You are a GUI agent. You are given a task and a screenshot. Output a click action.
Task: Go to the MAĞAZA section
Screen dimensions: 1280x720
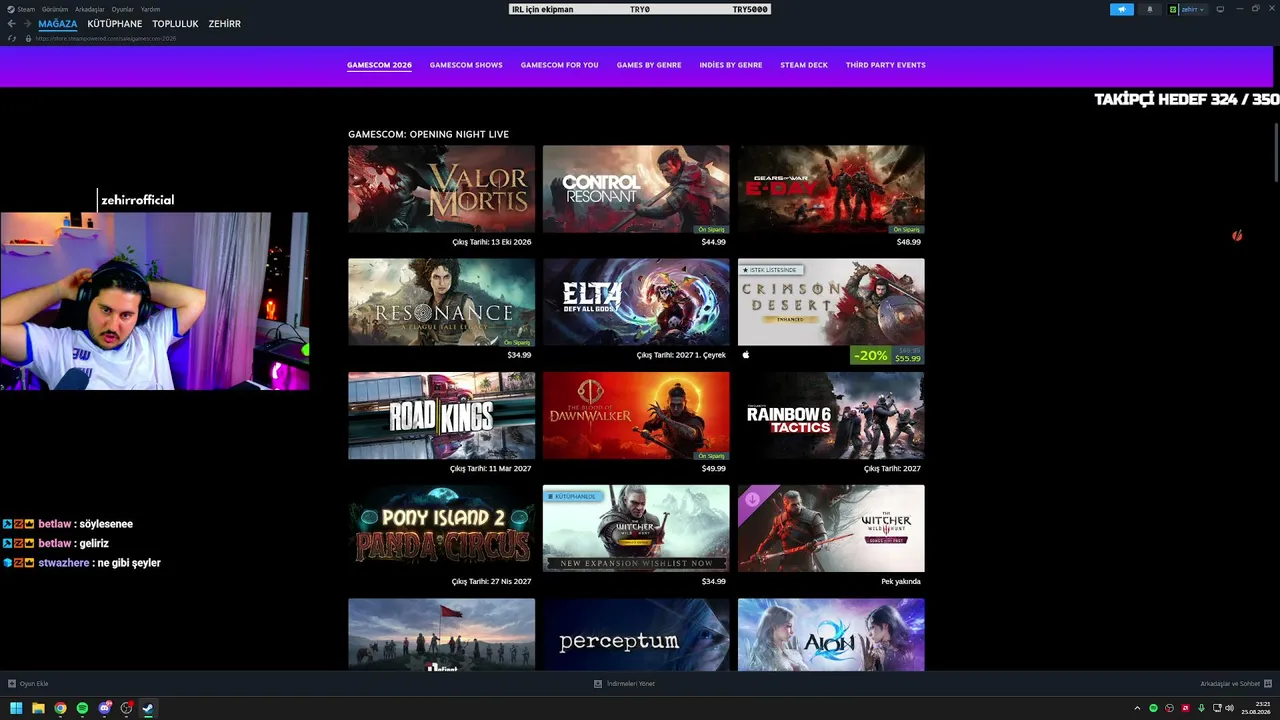(58, 24)
